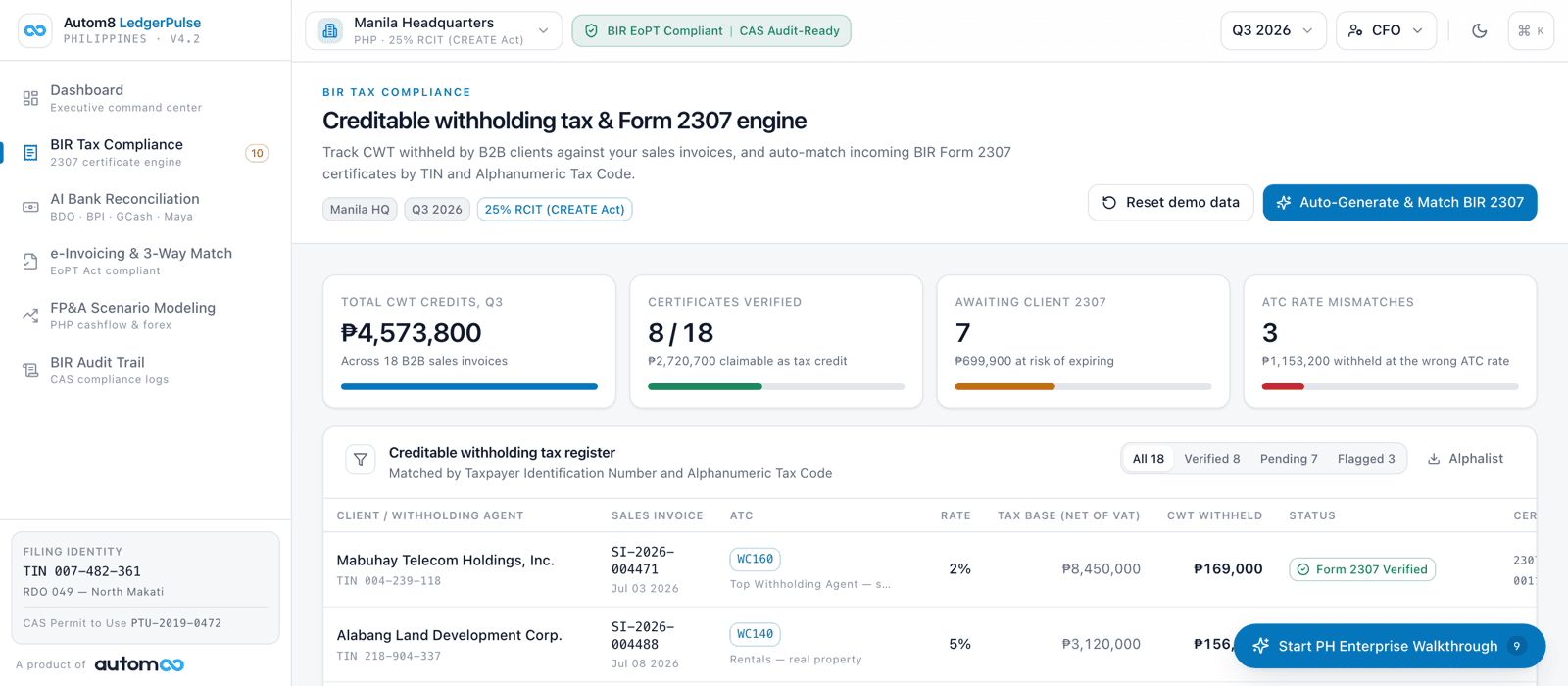Export the Alphalist
Image resolution: width=1568 pixels, height=686 pixels.
[1465, 459]
